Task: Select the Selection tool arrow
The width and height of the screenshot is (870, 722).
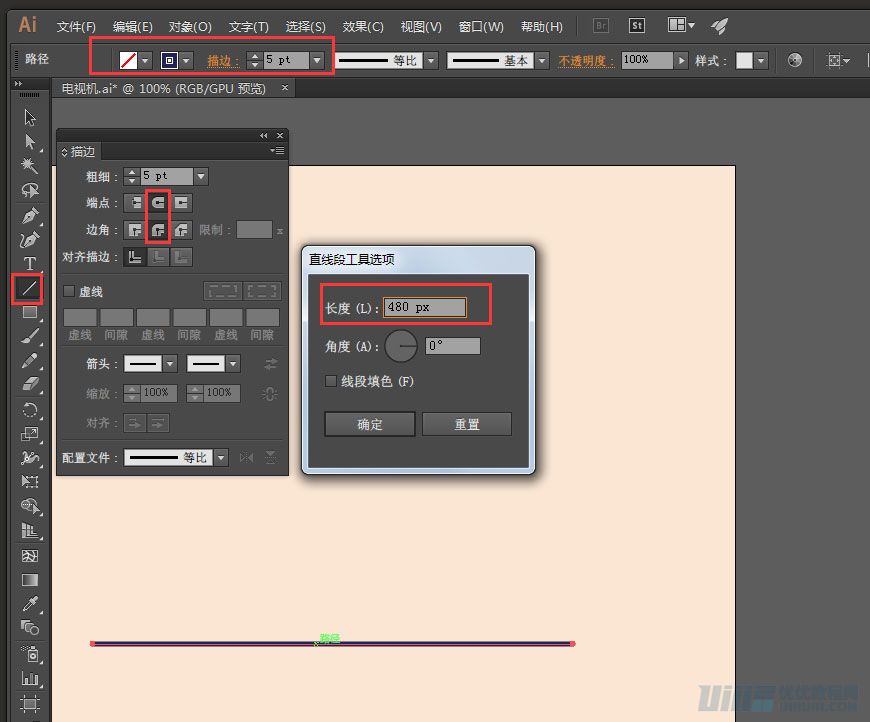Action: (30, 116)
